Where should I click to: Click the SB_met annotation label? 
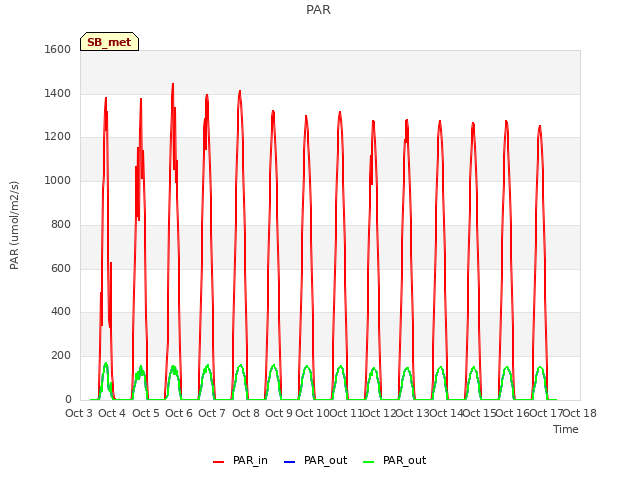coord(109,42)
